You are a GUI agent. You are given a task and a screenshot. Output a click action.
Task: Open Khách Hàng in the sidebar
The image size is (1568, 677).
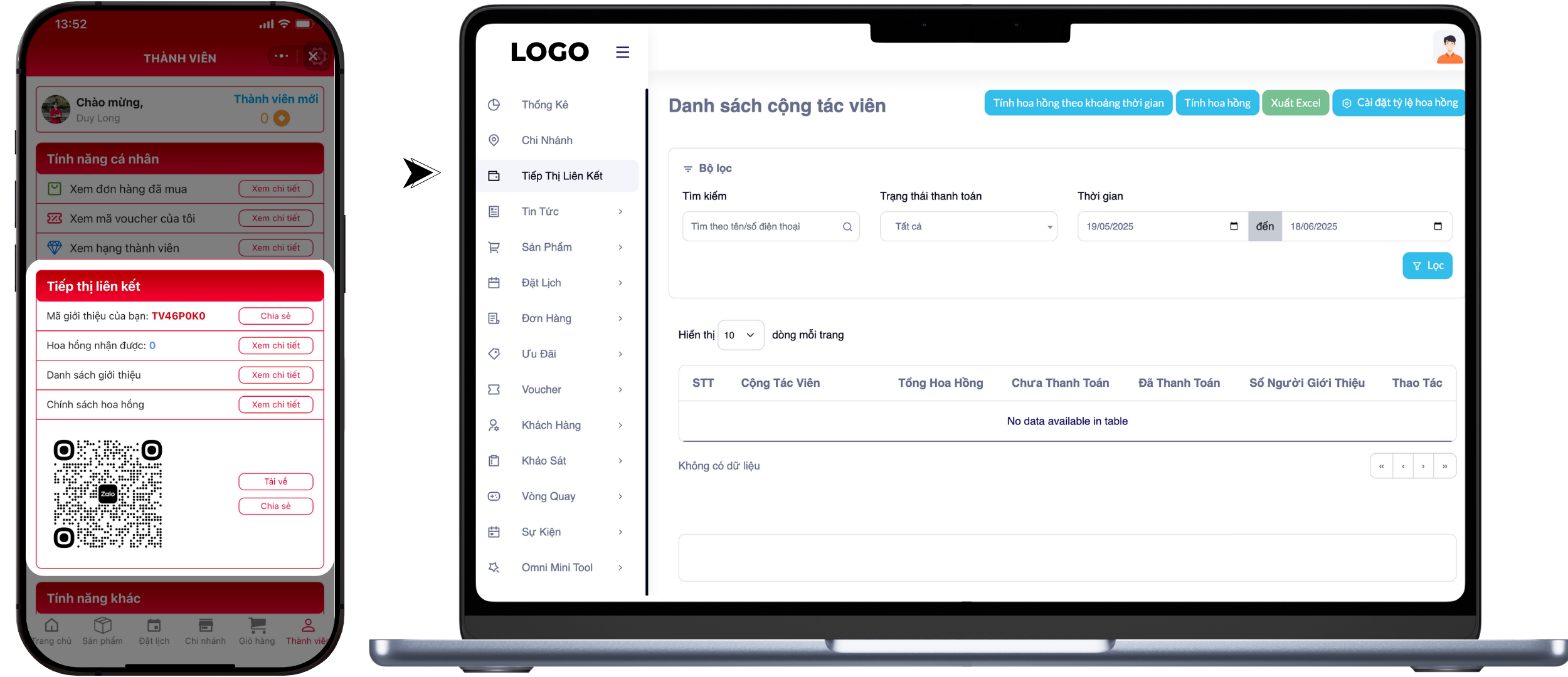tap(551, 425)
